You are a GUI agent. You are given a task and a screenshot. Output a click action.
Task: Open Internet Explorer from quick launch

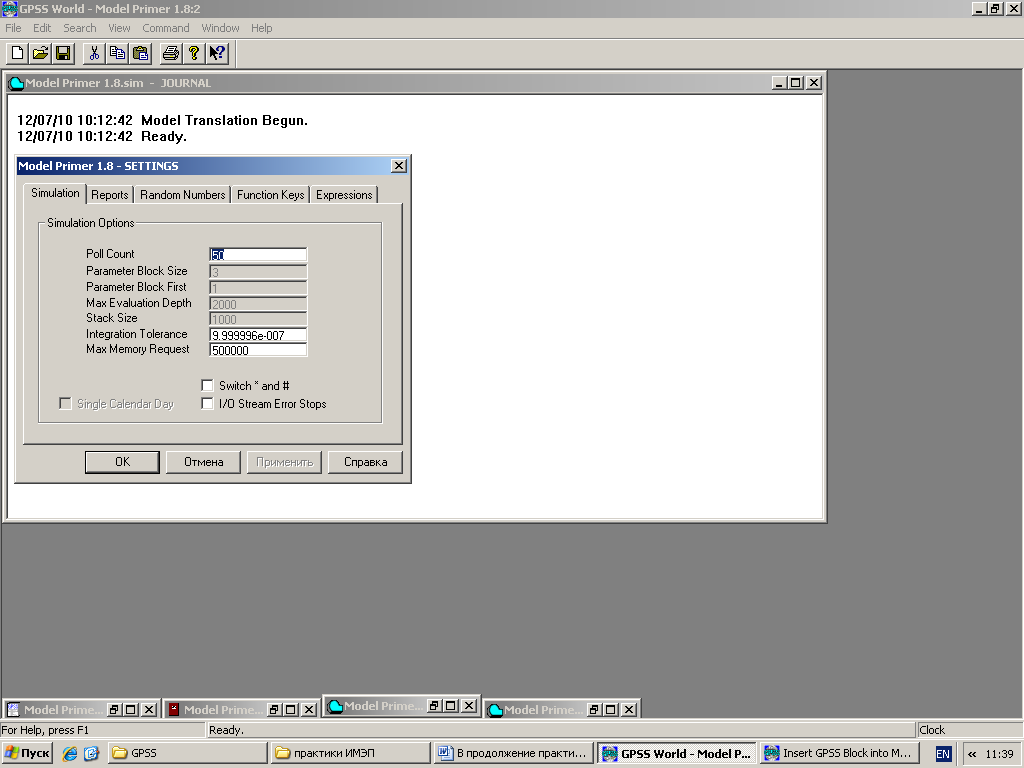(x=69, y=753)
